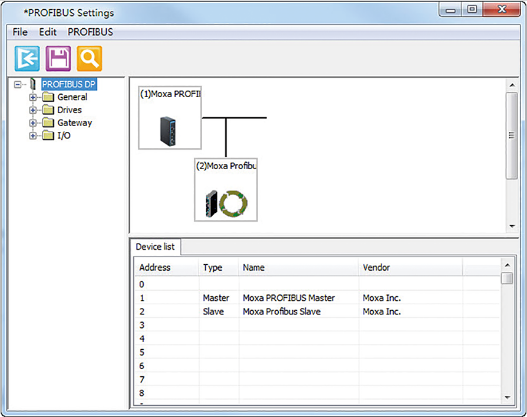Select address 0 row in device list
Image resolution: width=527 pixels, height=417 pixels.
[x=317, y=284]
